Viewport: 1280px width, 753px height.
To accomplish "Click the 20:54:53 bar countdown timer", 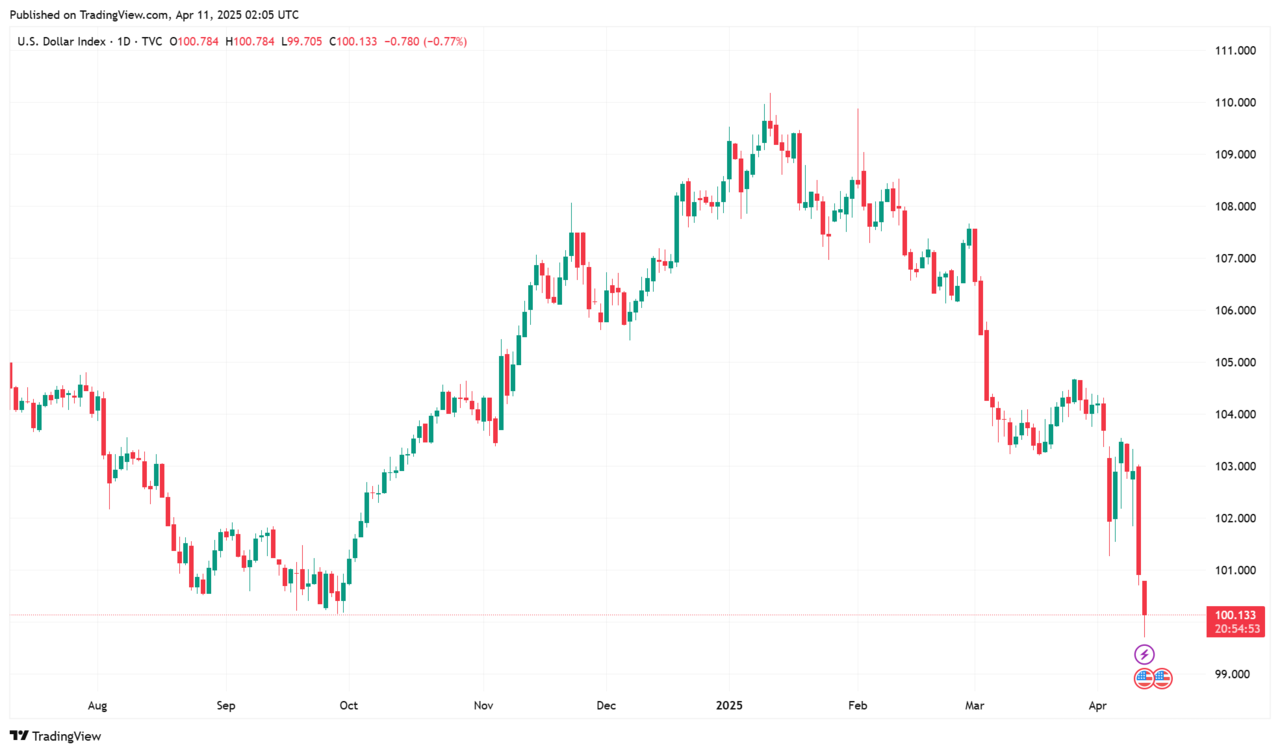I will tap(1237, 629).
